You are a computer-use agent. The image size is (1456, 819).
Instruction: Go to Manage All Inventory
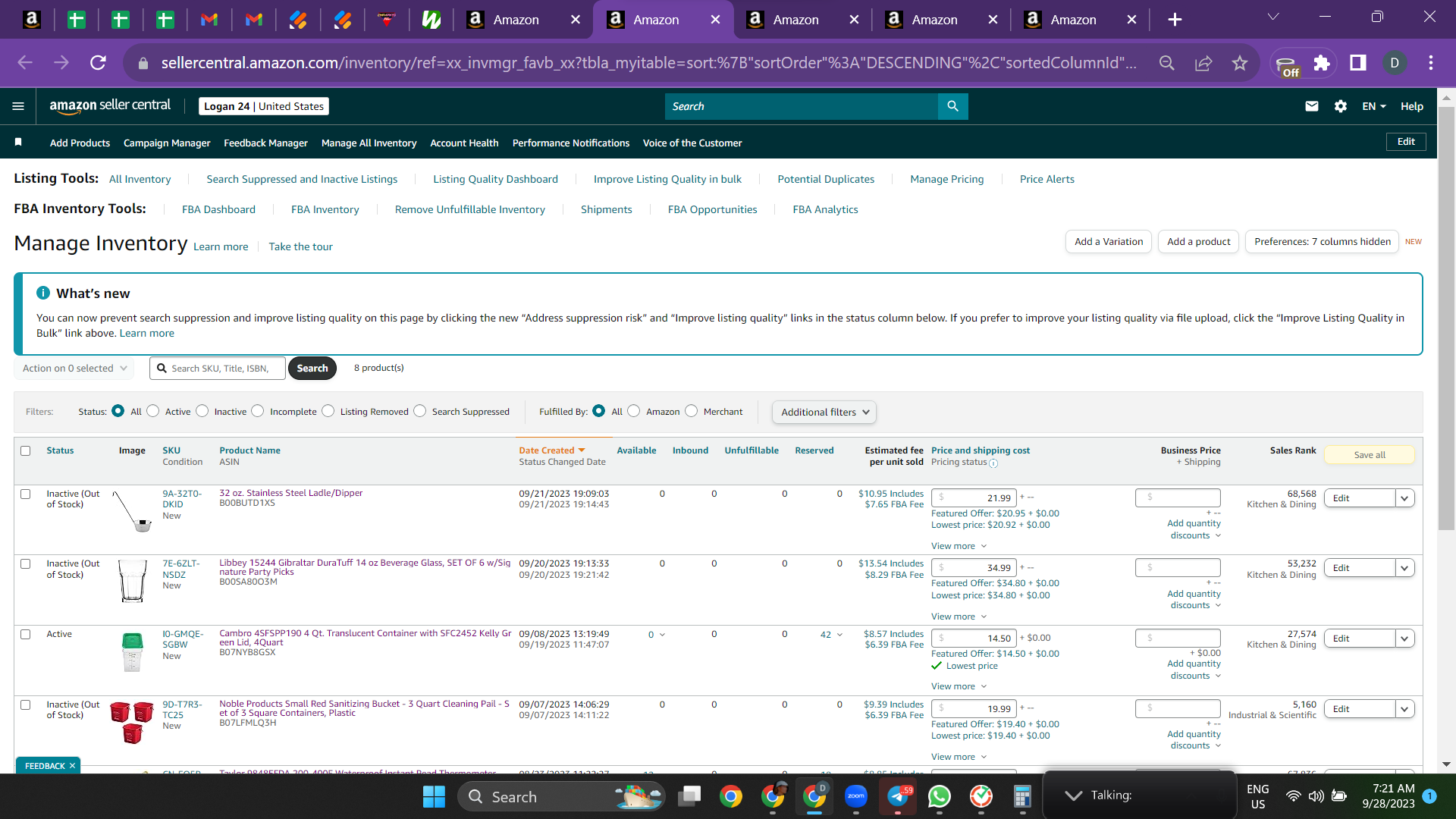click(369, 143)
